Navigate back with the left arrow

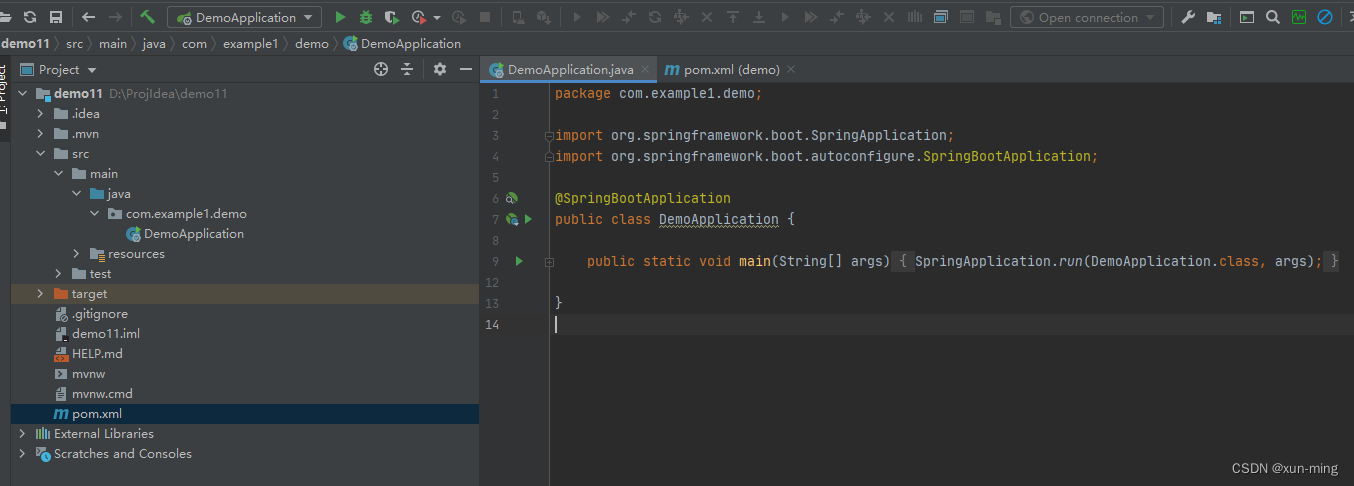point(89,17)
